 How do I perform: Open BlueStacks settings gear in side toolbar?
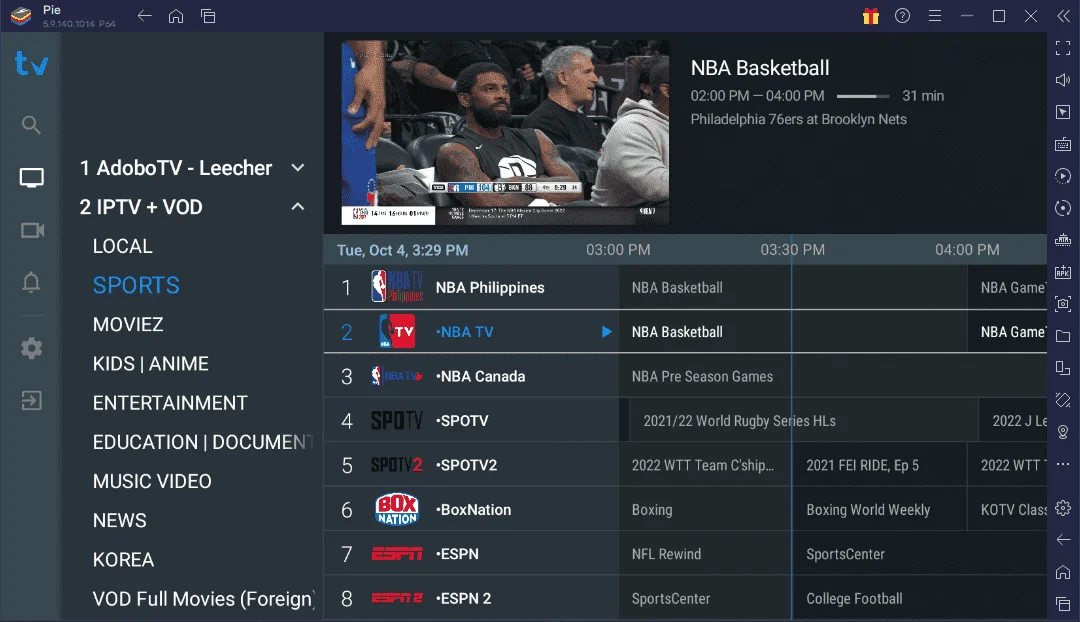point(1063,508)
